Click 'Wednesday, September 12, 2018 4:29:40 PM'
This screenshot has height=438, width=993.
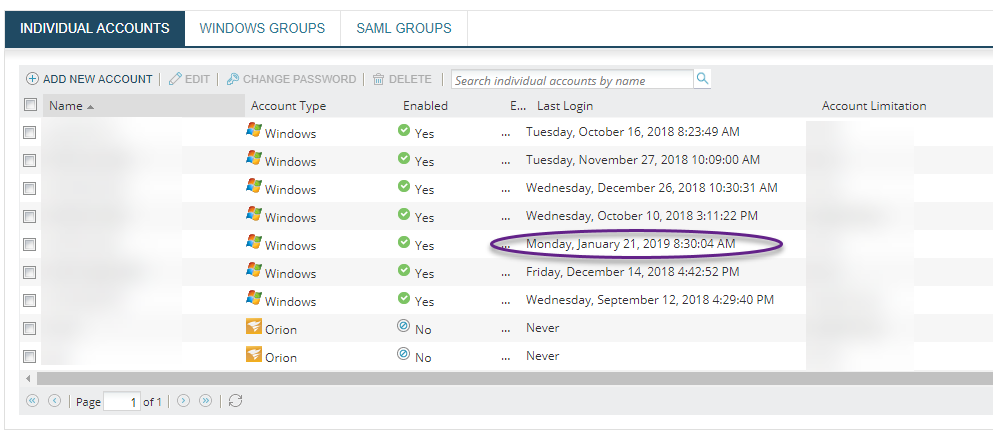click(x=650, y=299)
